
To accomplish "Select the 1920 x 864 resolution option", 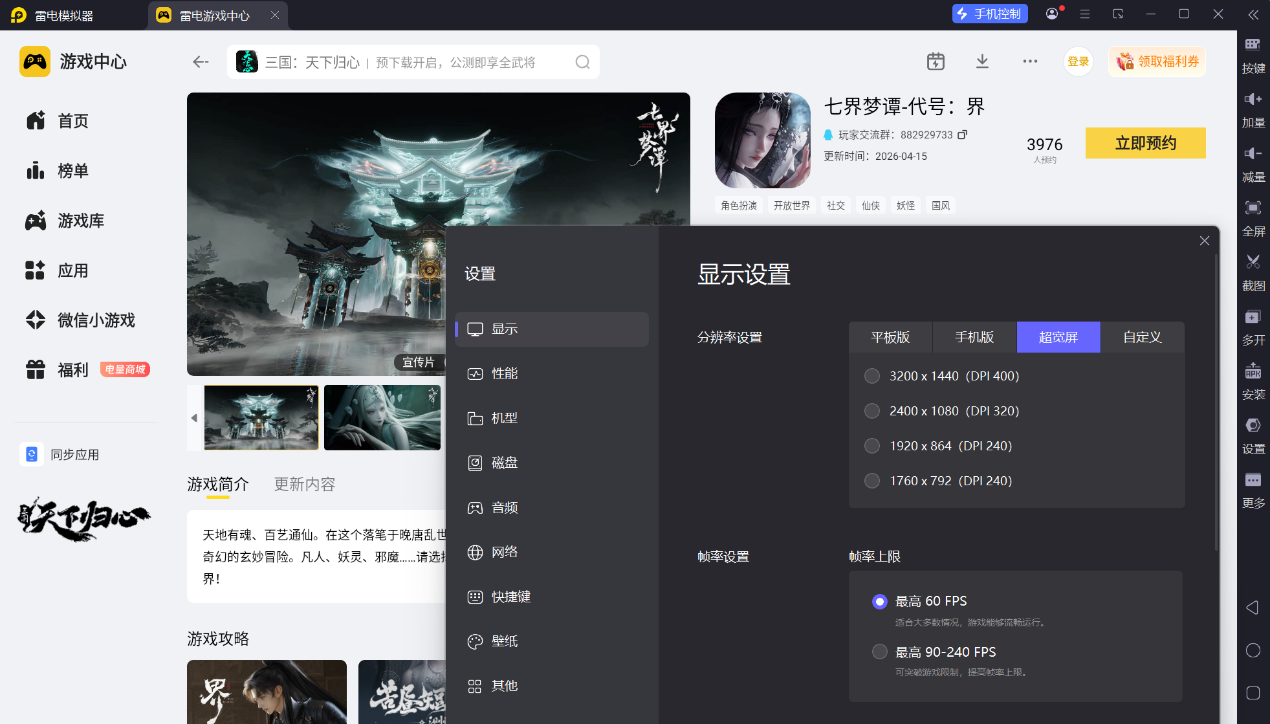I will (873, 446).
